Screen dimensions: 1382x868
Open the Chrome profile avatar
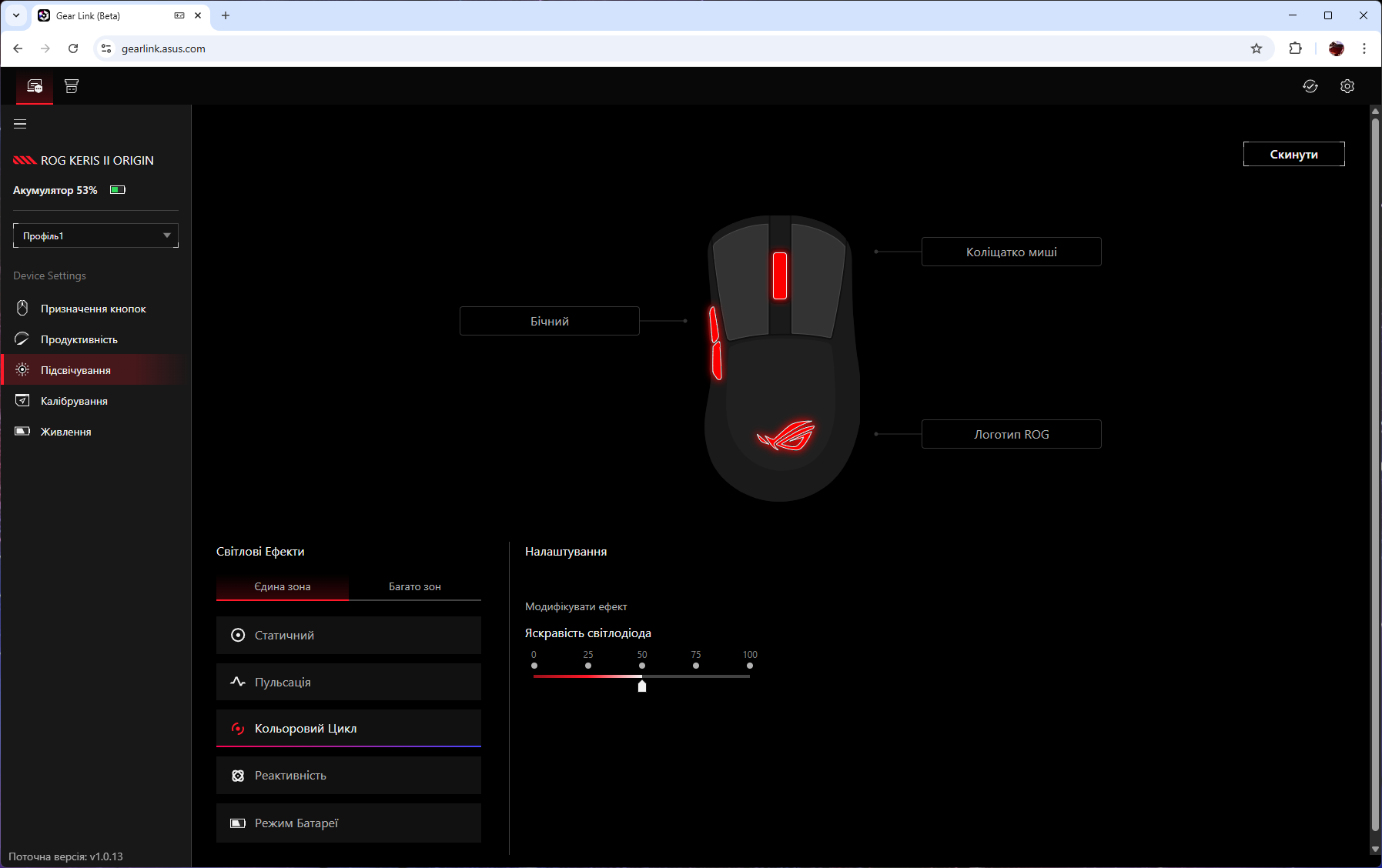point(1337,48)
